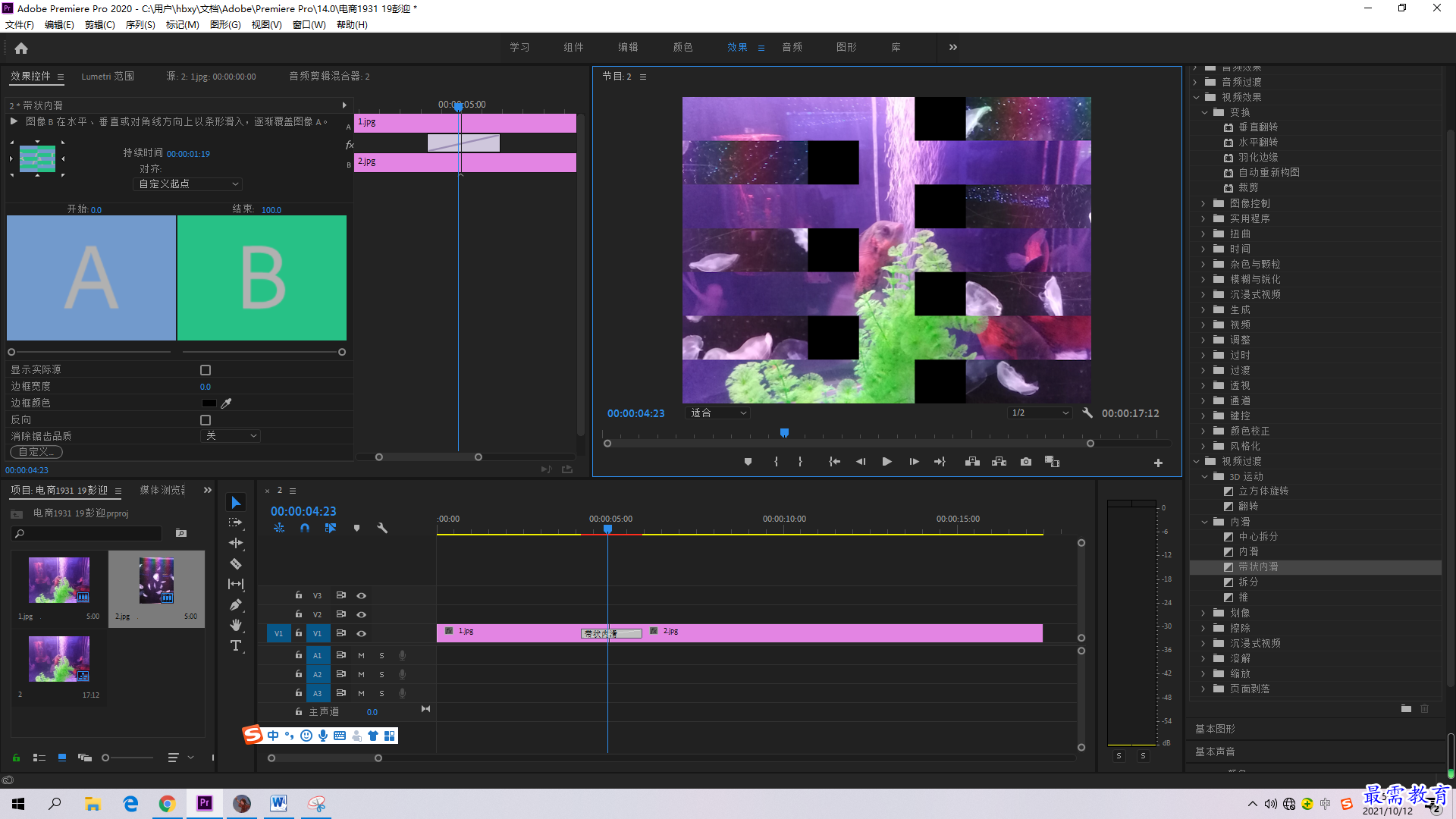Adjust Project panel thumbnail zoom slider
The image size is (1456, 819).
coord(105,758)
